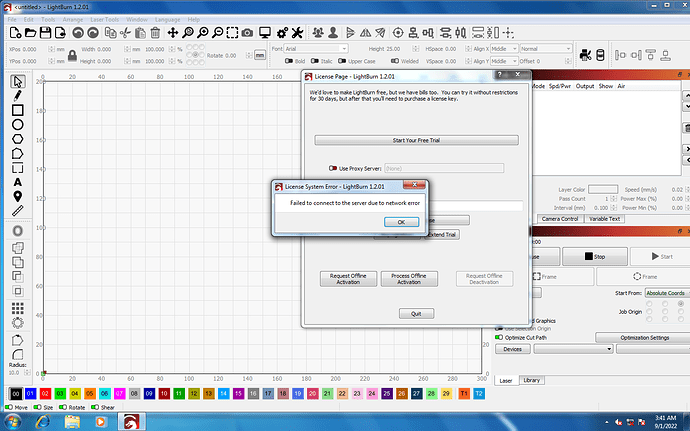Toggle the Move lock switch
This screenshot has width=690, height=431.
click(x=9, y=407)
